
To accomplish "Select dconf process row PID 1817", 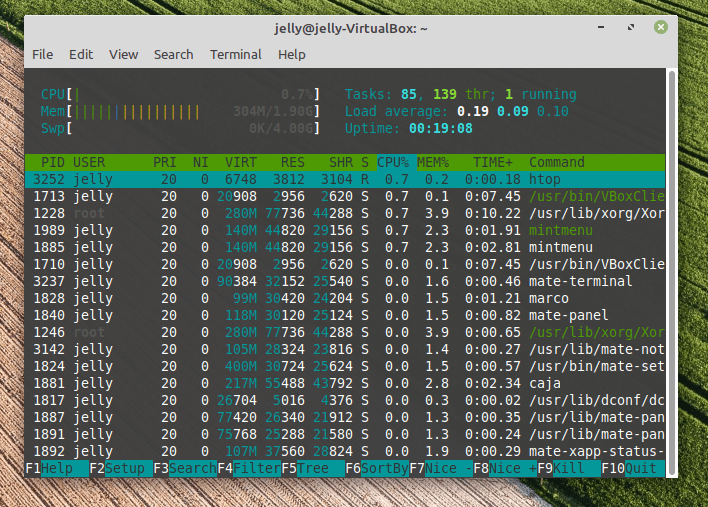I will click(345, 400).
